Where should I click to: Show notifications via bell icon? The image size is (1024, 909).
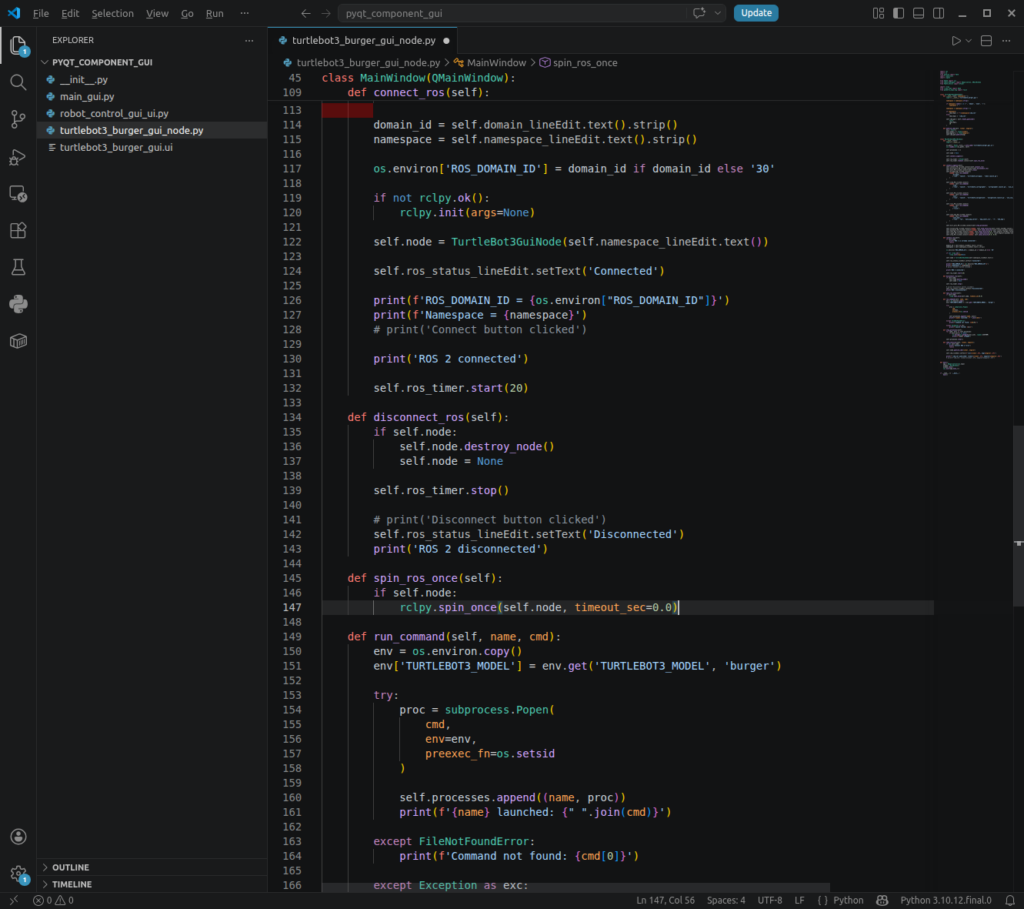1010,901
